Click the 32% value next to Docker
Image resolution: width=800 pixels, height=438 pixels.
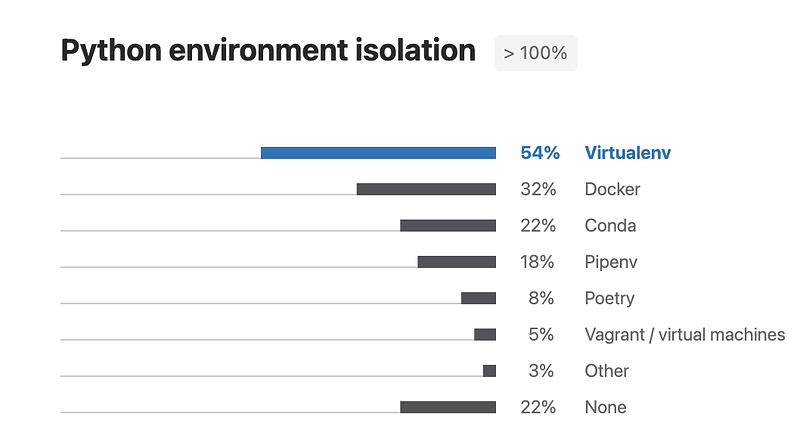[x=538, y=189]
